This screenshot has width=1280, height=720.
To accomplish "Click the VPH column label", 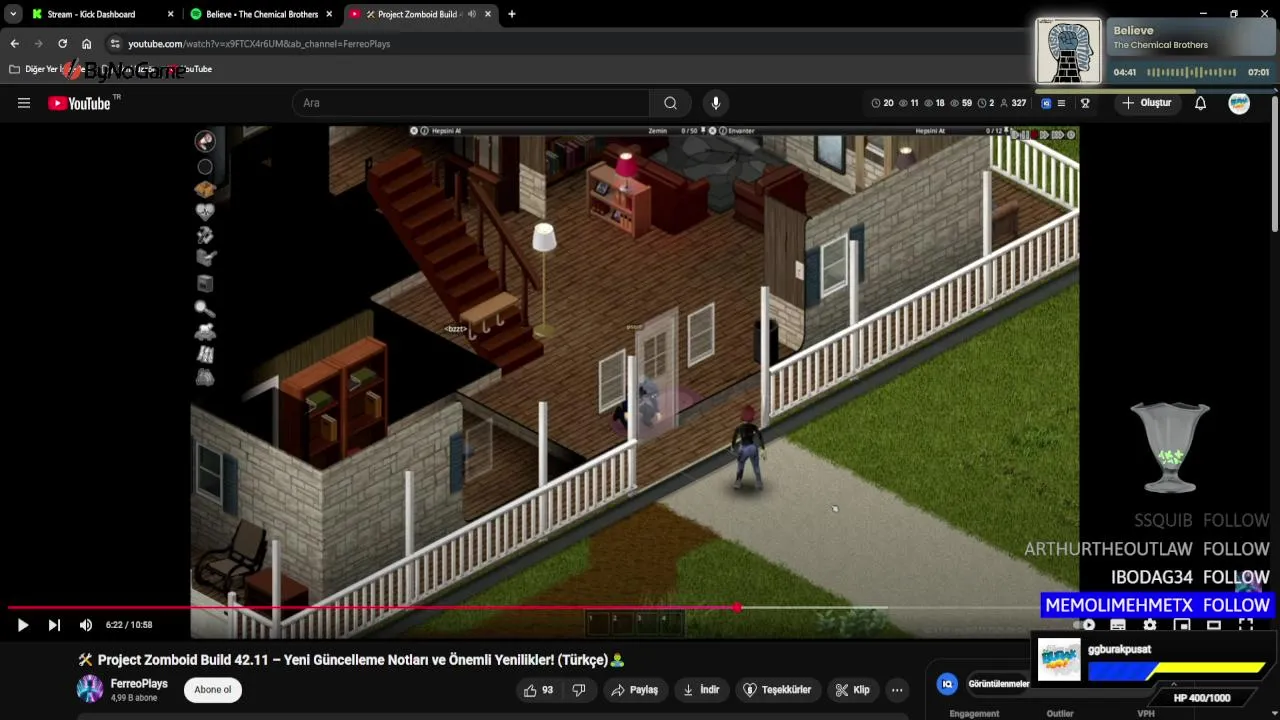I will tap(1146, 714).
